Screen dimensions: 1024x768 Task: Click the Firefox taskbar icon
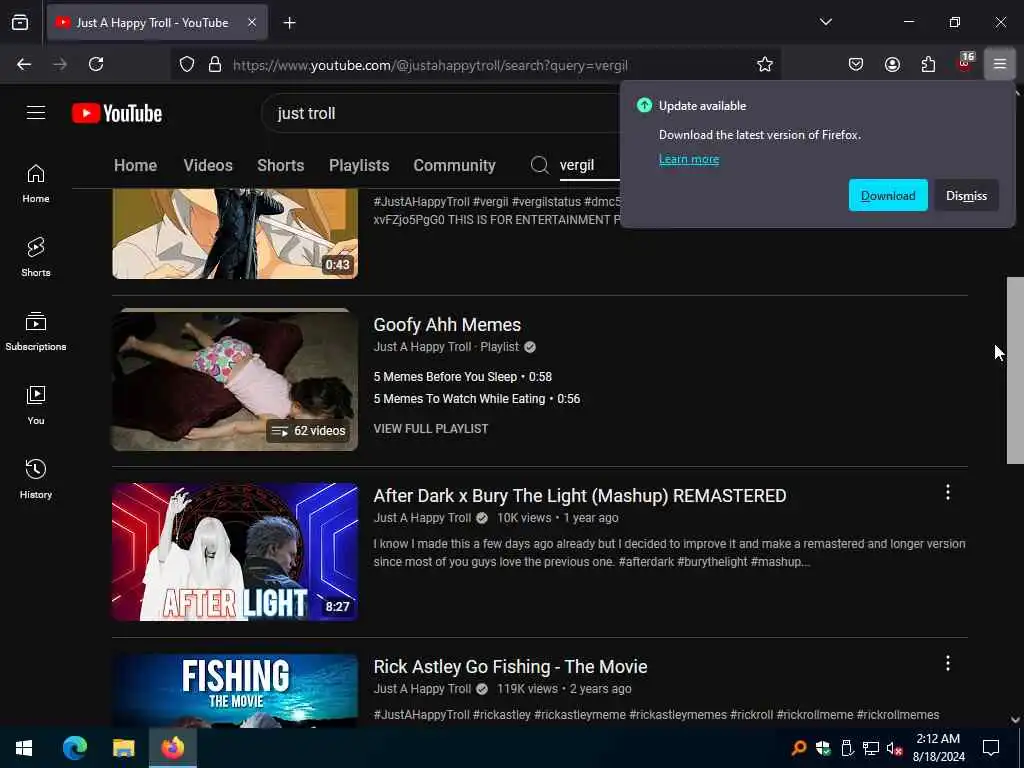[172, 748]
